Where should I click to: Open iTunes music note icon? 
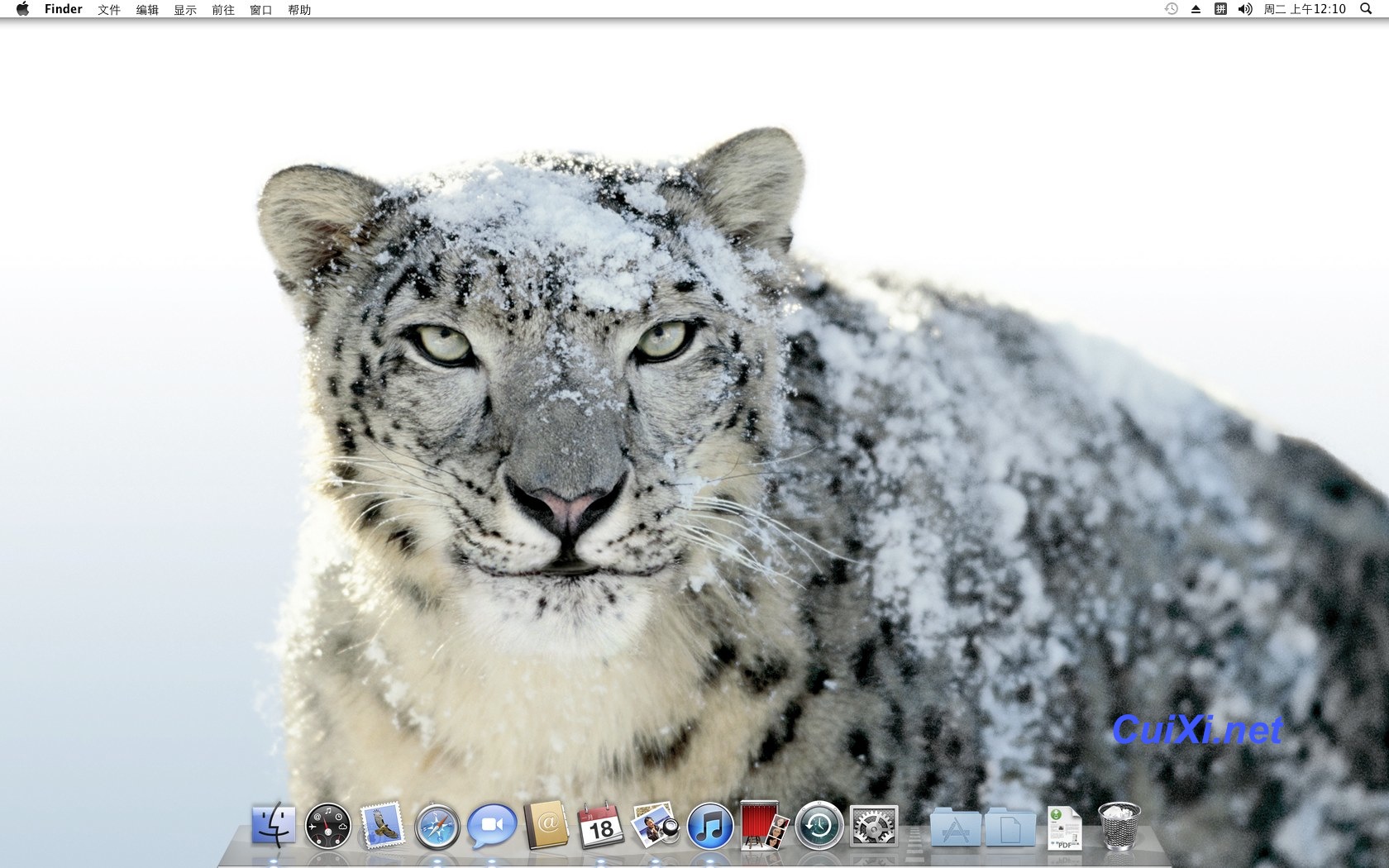709,826
